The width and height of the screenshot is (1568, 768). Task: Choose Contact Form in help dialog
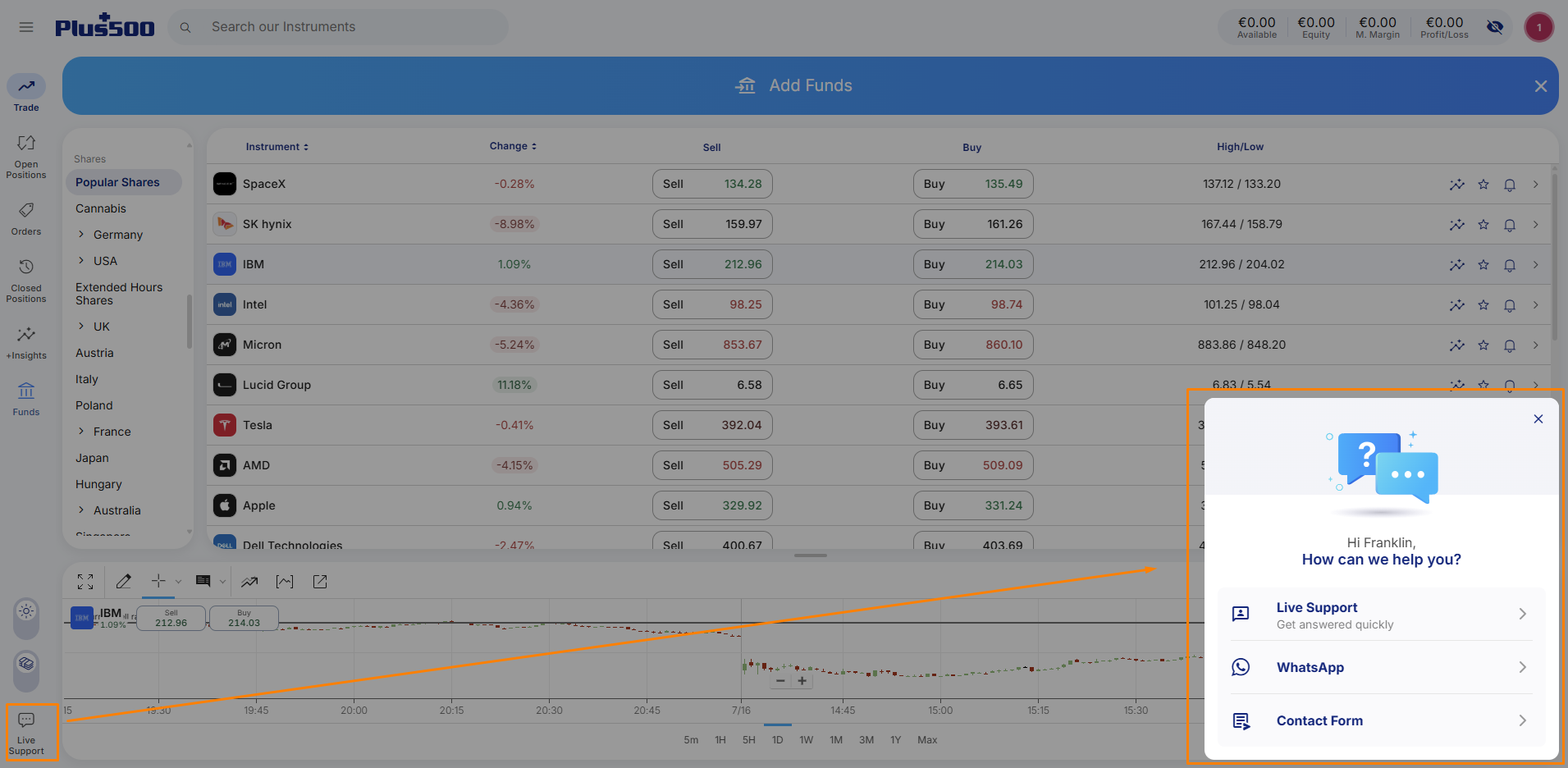1381,721
